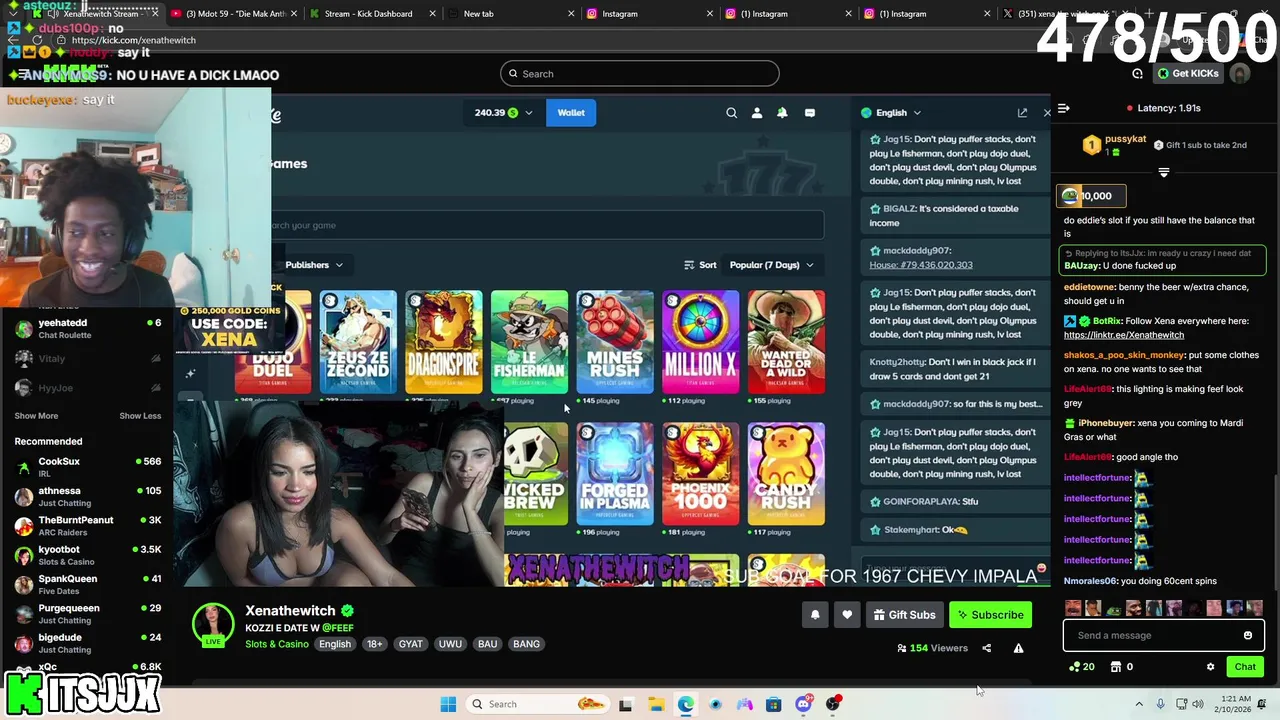
Task: Click the channel points icon showing 20
Action: click(1082, 667)
